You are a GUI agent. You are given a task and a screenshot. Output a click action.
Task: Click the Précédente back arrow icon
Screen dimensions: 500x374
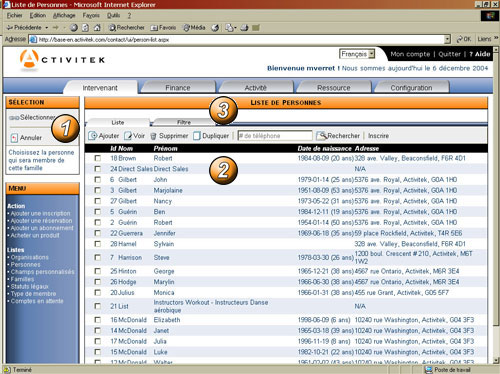pos(10,28)
